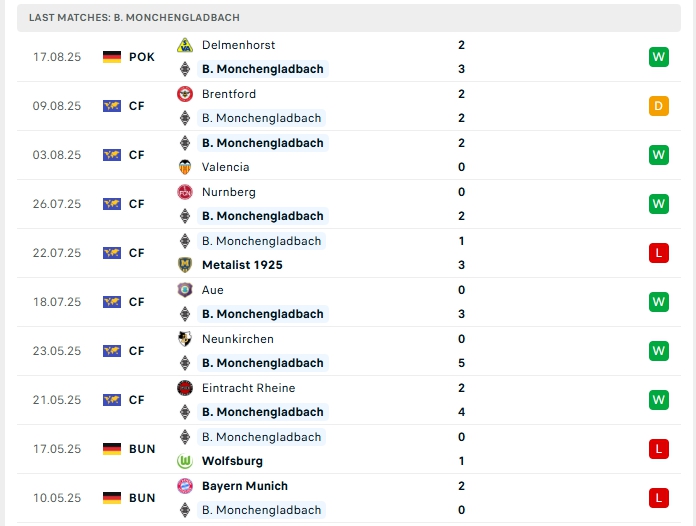696x526 pixels.
Task: Click the green W badge for Delmenhorst match
Action: click(x=658, y=57)
